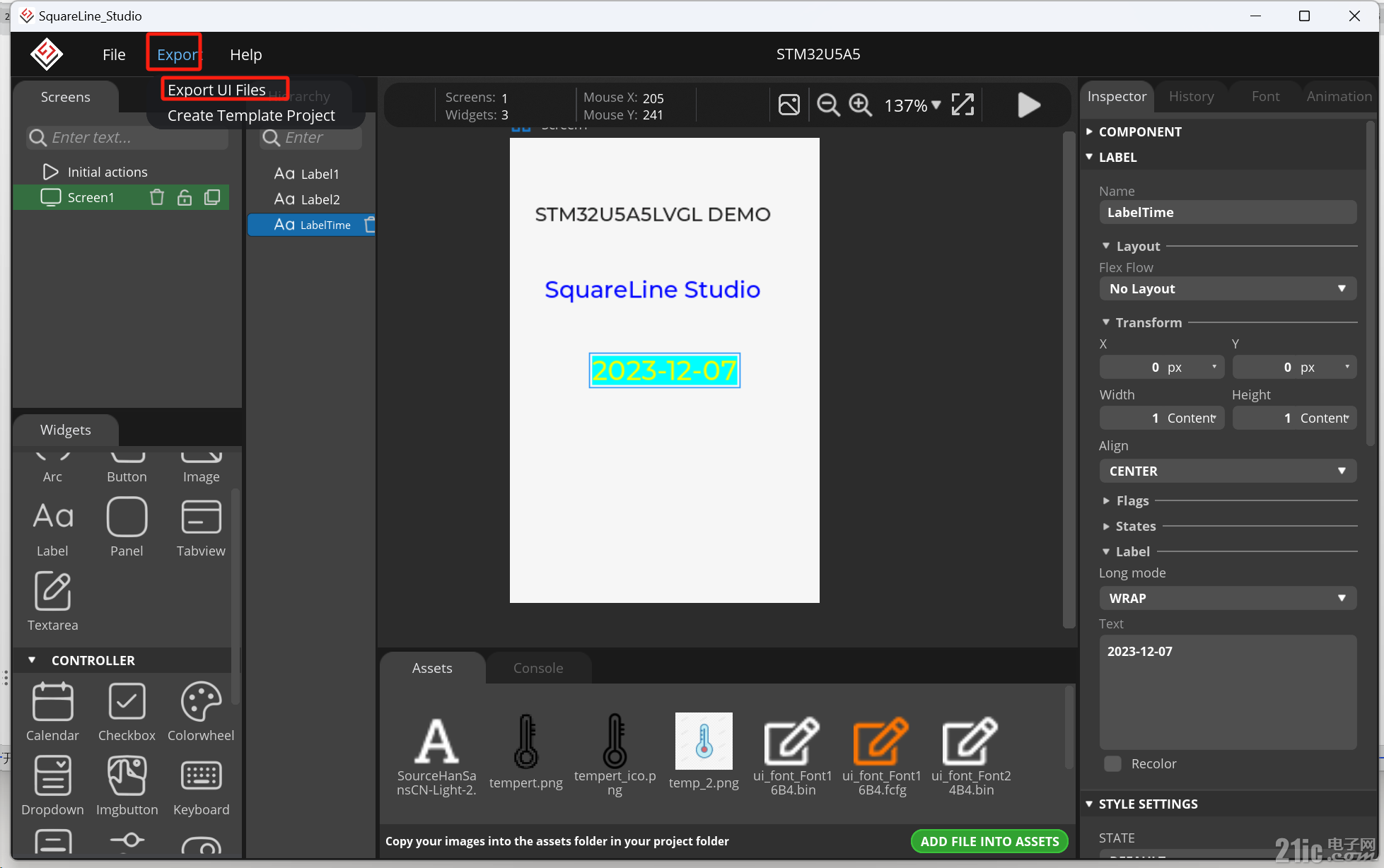
Task: Switch to the Console tab
Action: tap(538, 668)
